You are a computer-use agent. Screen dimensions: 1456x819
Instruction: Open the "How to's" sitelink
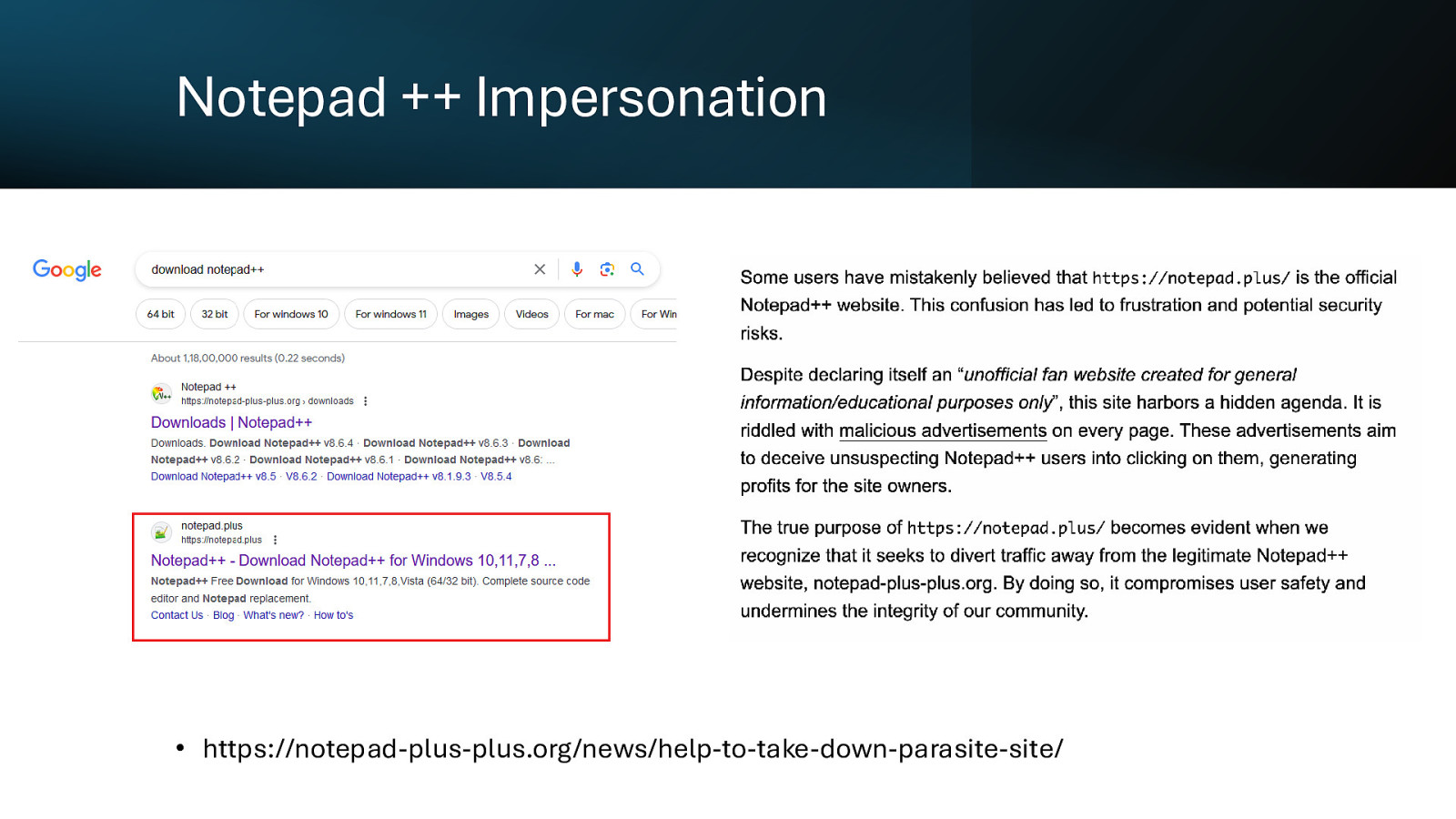pos(333,615)
